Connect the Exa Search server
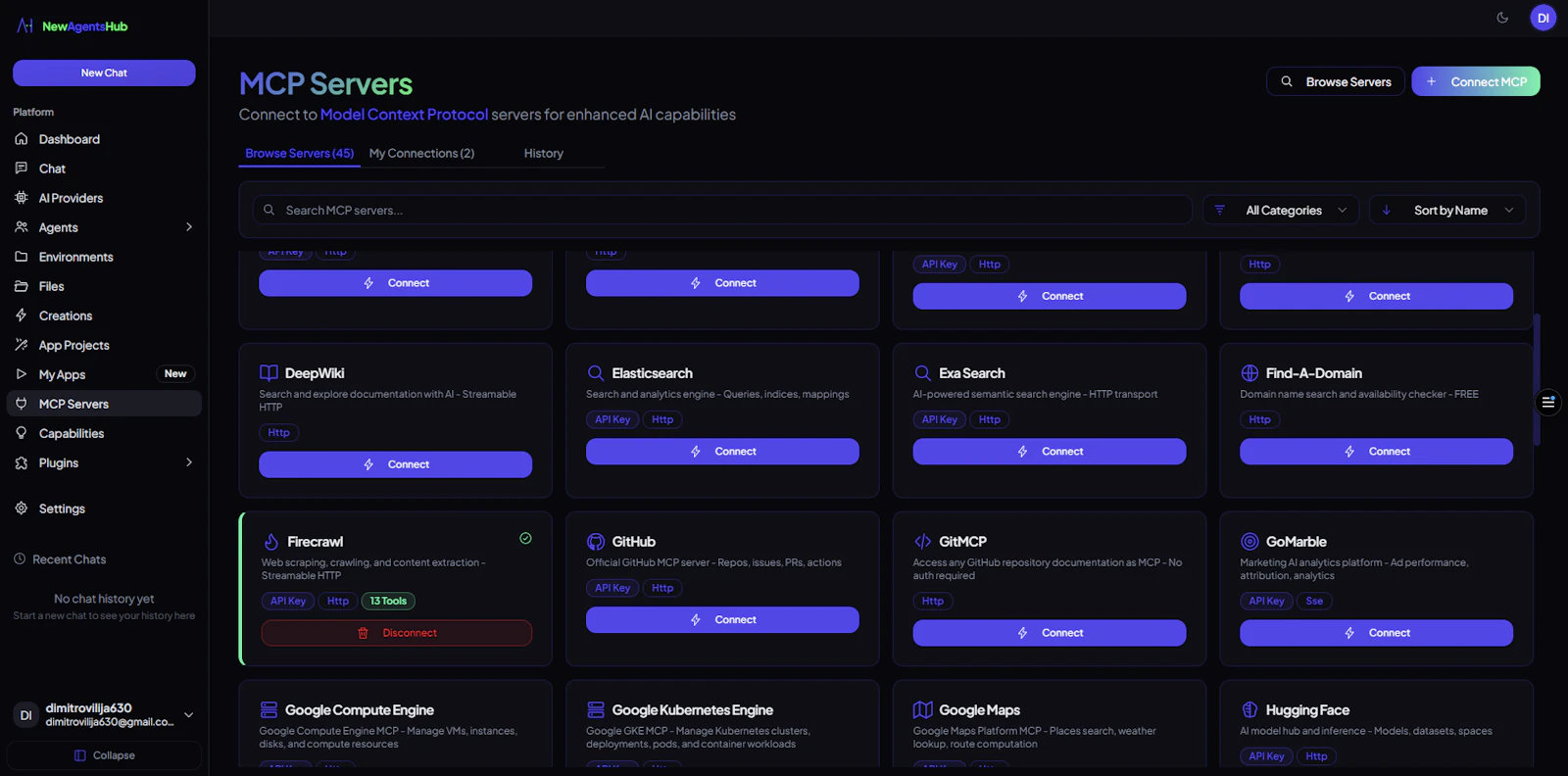 tap(1050, 452)
